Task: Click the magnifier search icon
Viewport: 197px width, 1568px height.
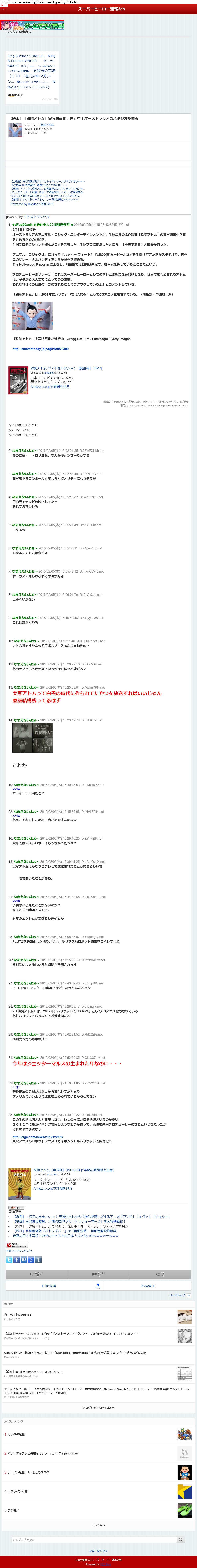Action: (181, 1539)
